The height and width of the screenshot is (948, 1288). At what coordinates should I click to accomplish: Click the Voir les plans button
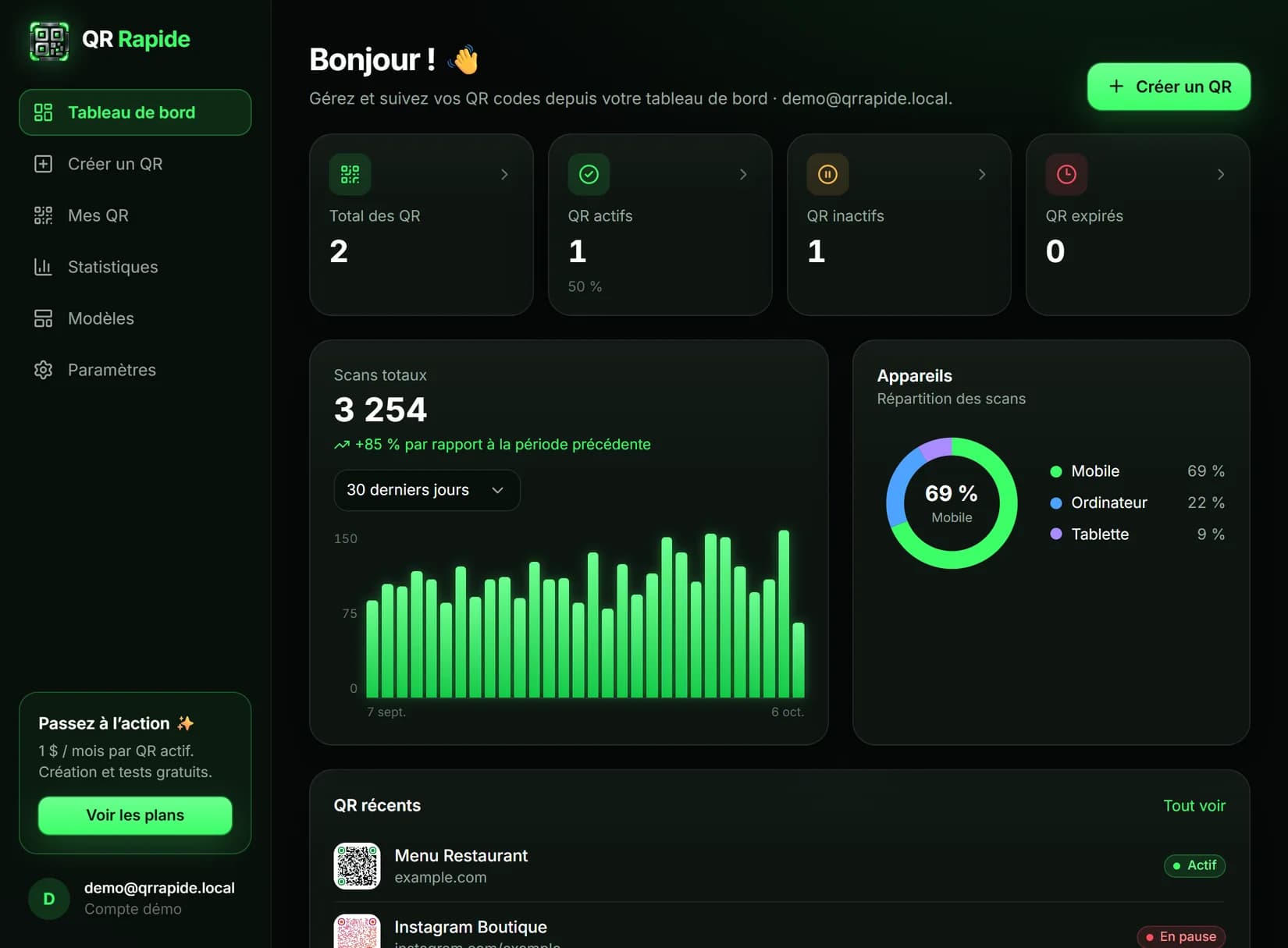click(135, 815)
